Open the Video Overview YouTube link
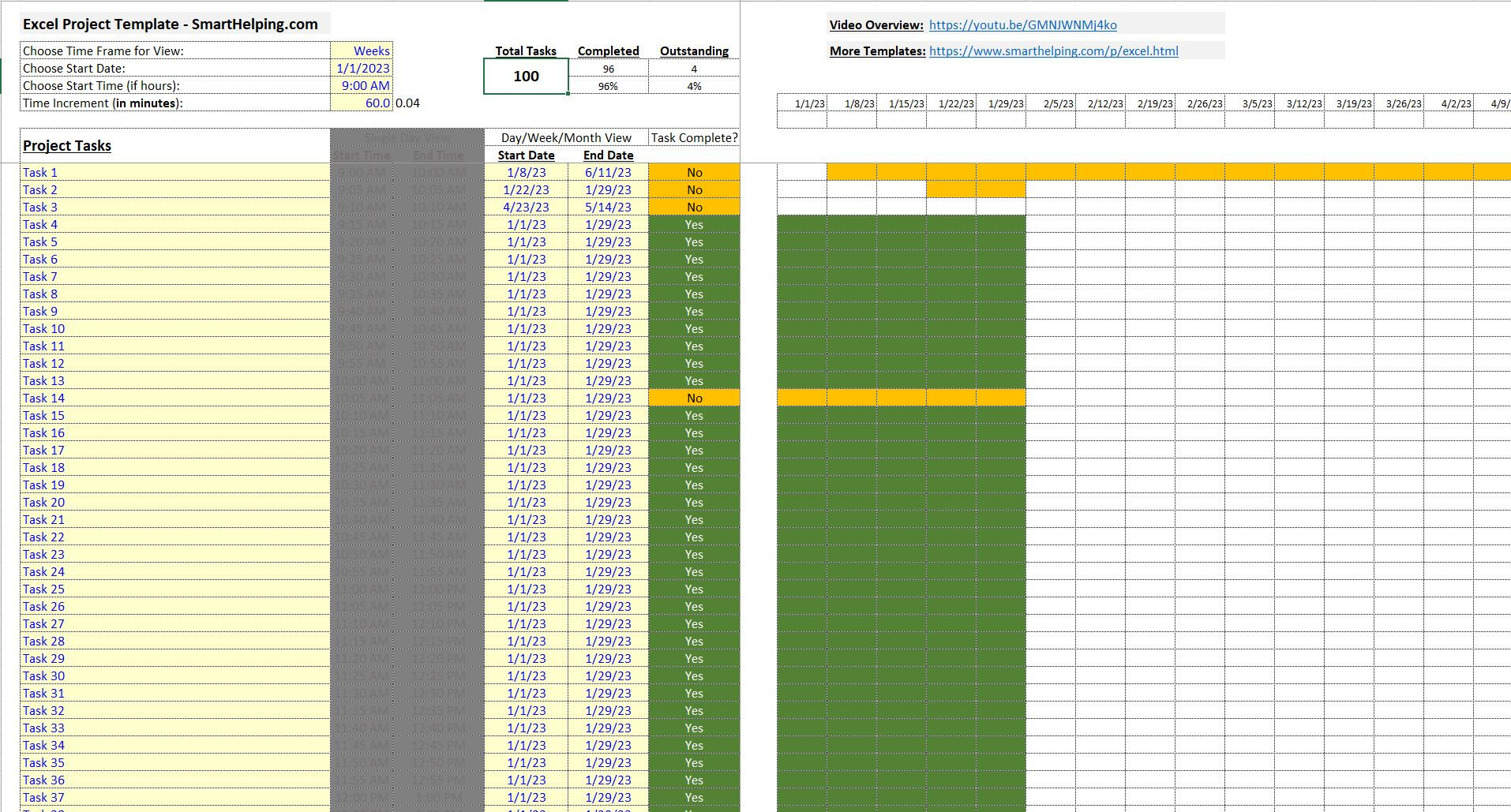1511x812 pixels. click(x=1022, y=24)
